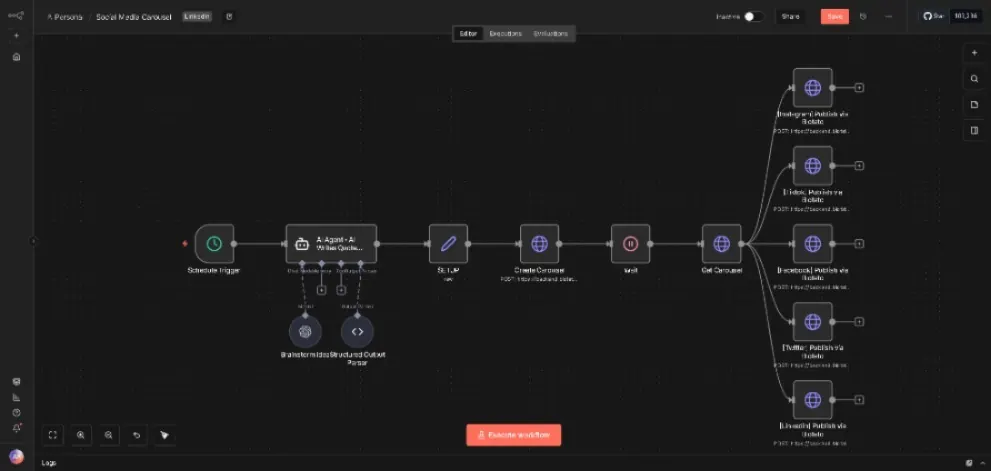Open the notifications bell in the sidebar
Image resolution: width=991 pixels, height=471 pixels.
click(16, 428)
